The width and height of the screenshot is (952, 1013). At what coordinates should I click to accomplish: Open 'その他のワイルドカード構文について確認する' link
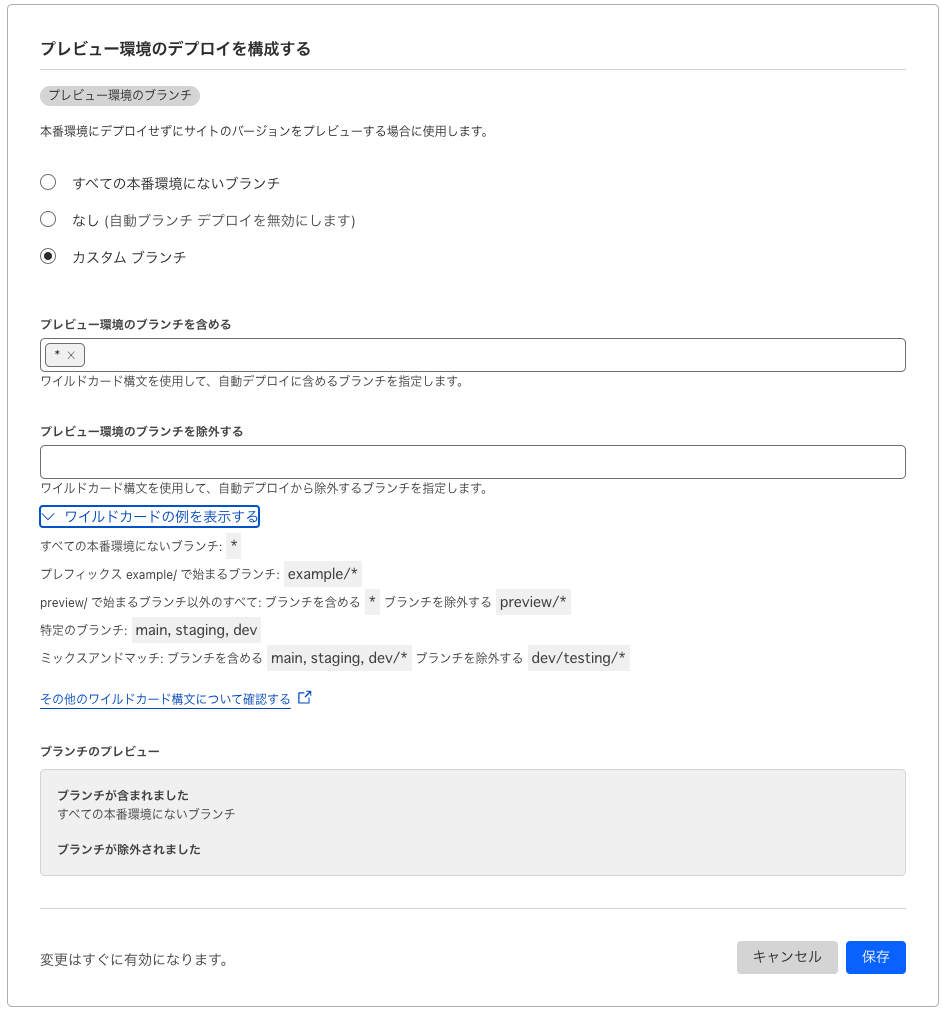165,699
